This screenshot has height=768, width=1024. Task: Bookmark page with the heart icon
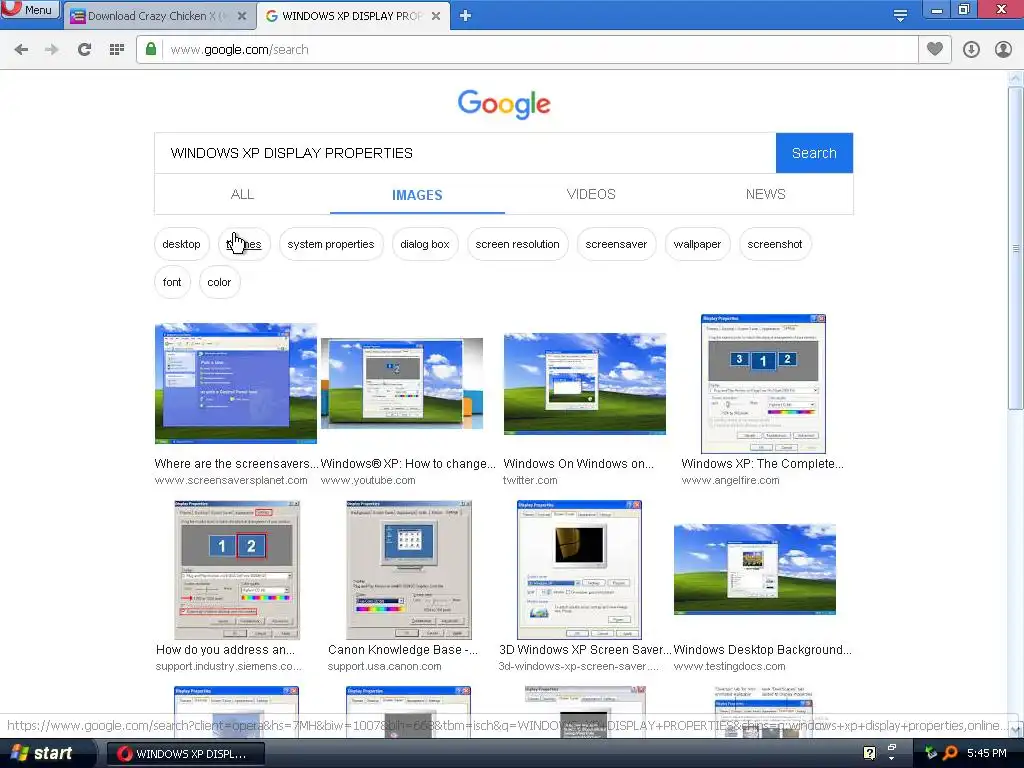tap(935, 50)
